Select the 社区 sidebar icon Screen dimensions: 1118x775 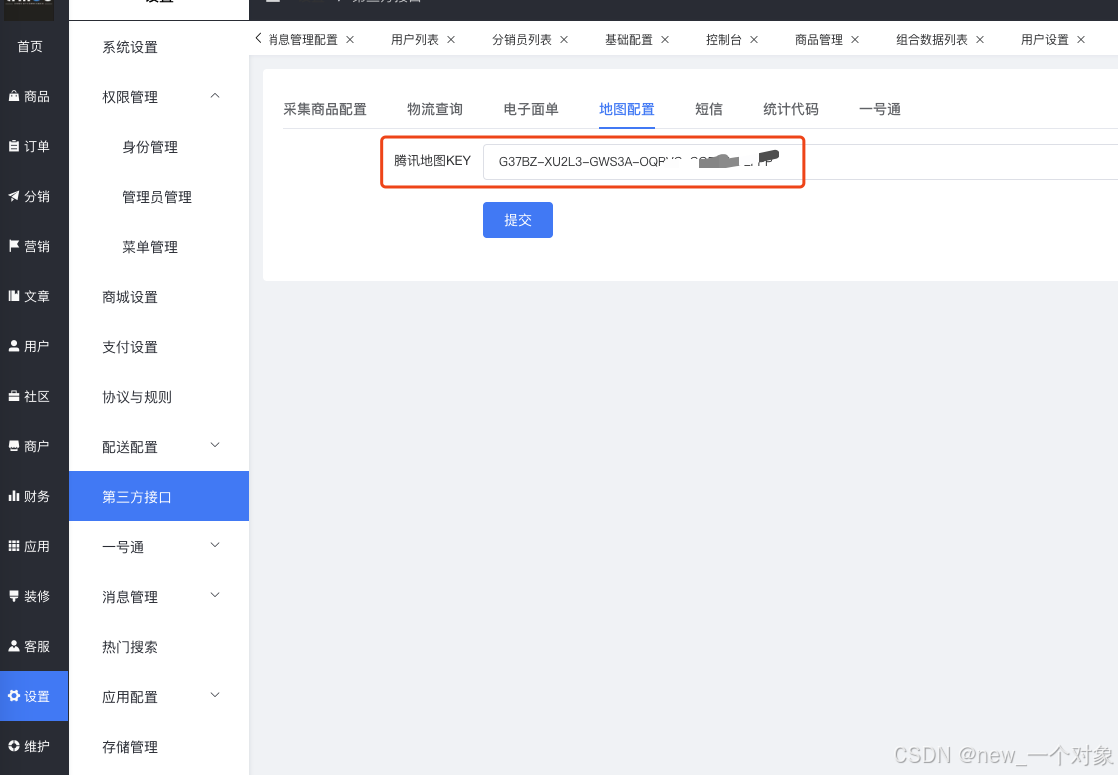[33, 396]
